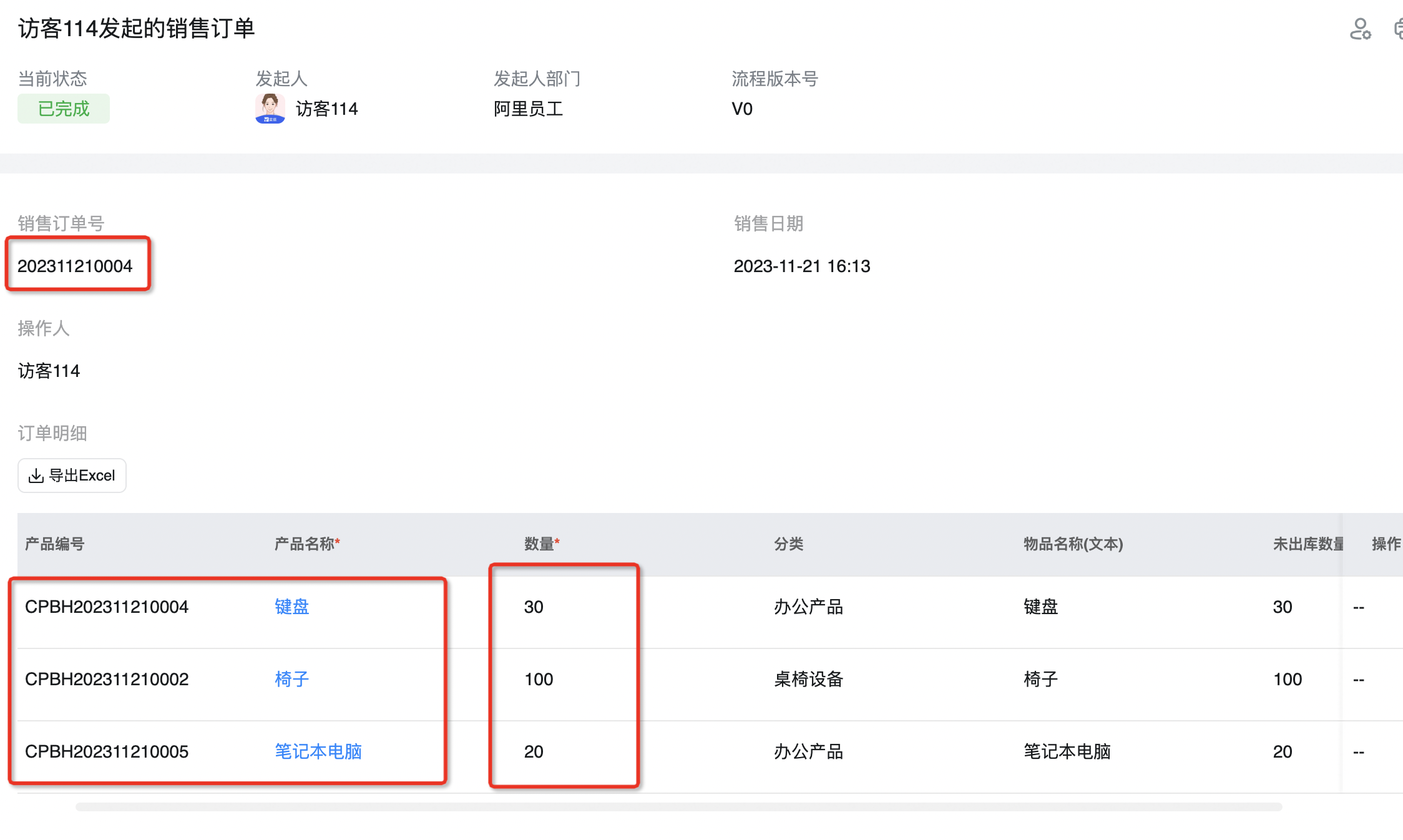Open the 笔记本电脑 product link
Image resolution: width=1403 pixels, height=840 pixels.
(318, 751)
